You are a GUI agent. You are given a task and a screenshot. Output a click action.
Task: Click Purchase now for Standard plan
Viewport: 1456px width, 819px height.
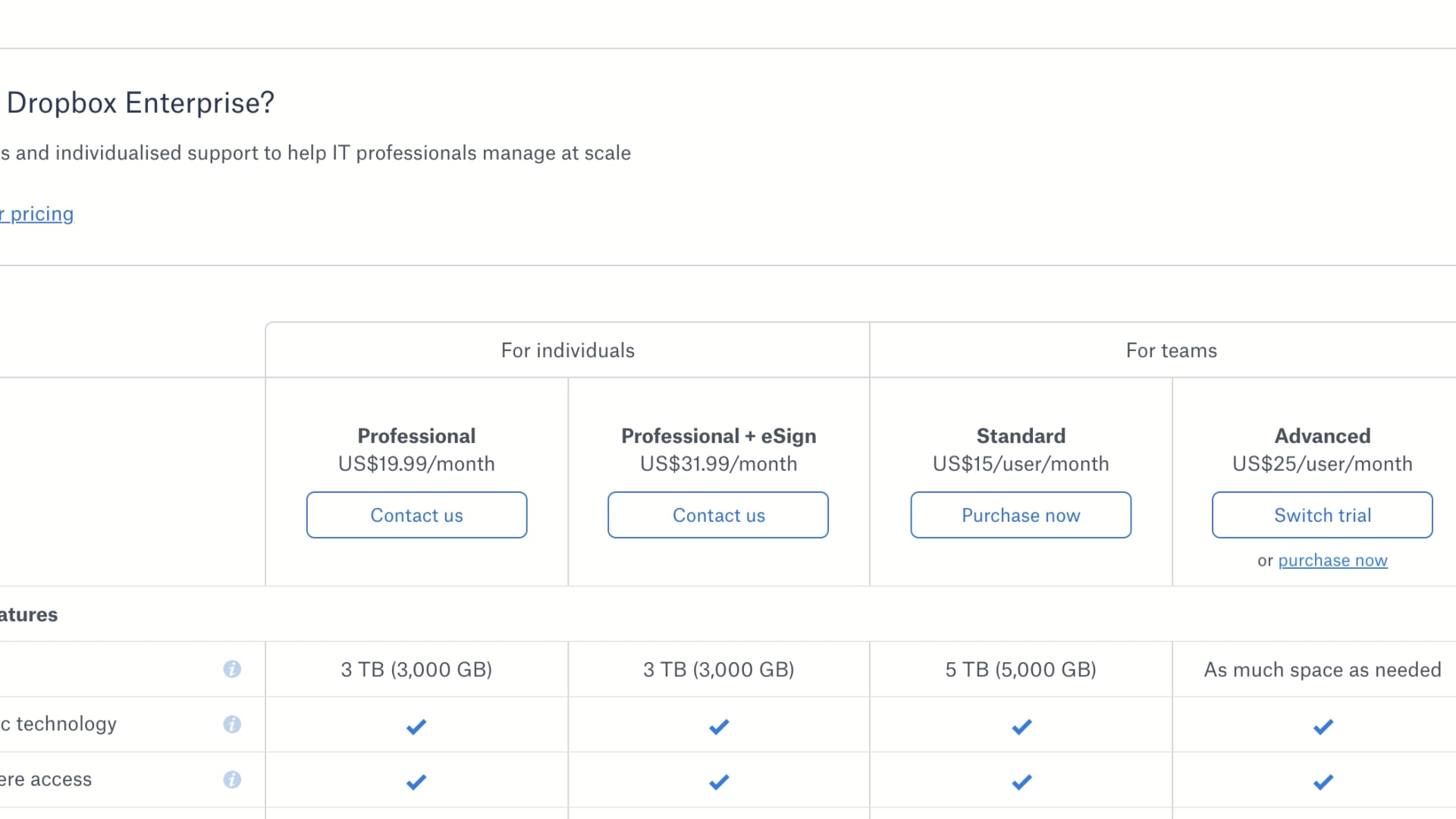pyautogui.click(x=1020, y=514)
